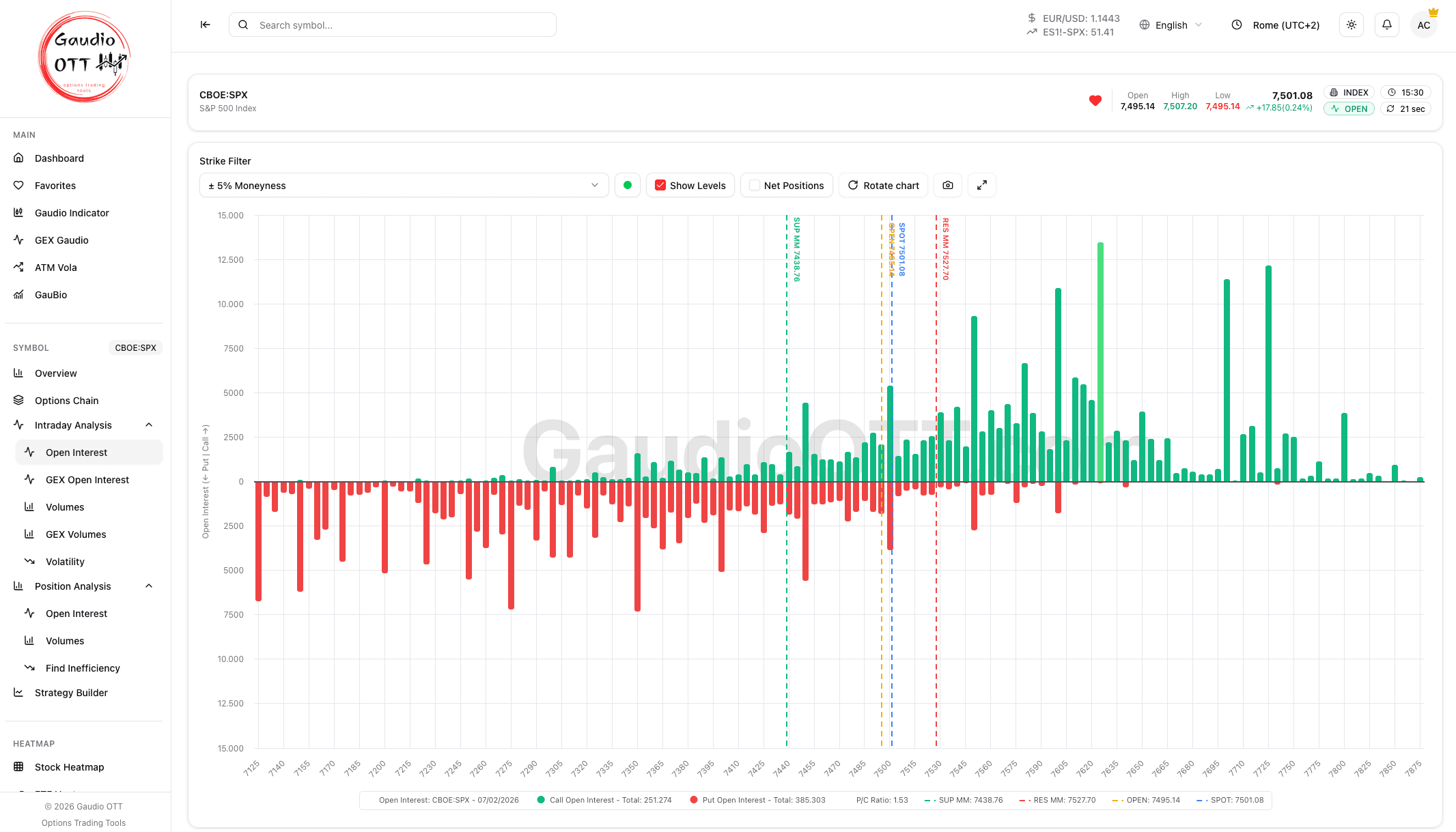Expand chart to fullscreen icon
Viewport: 1456px width, 832px height.
click(981, 185)
